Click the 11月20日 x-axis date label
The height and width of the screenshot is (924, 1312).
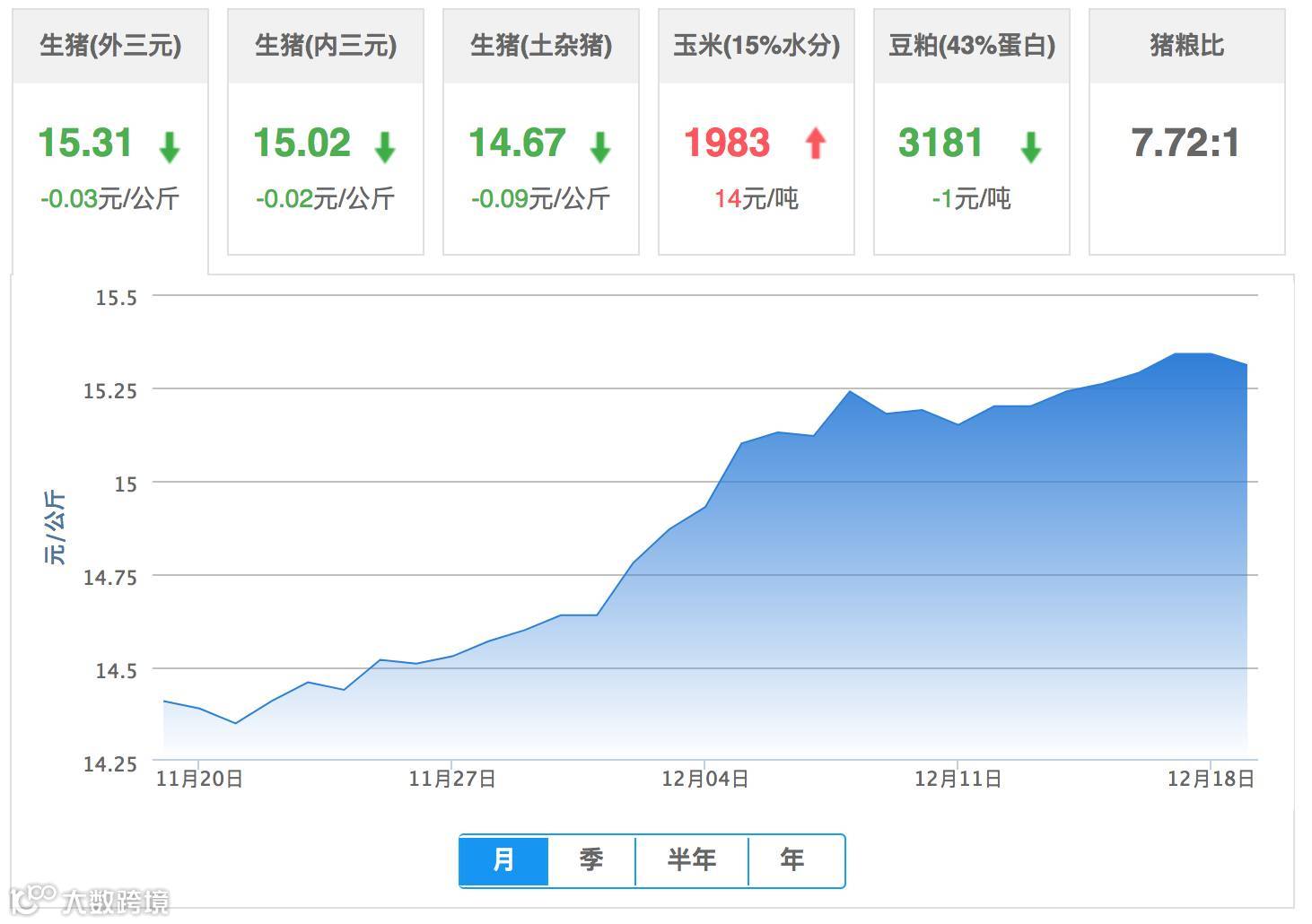(199, 779)
